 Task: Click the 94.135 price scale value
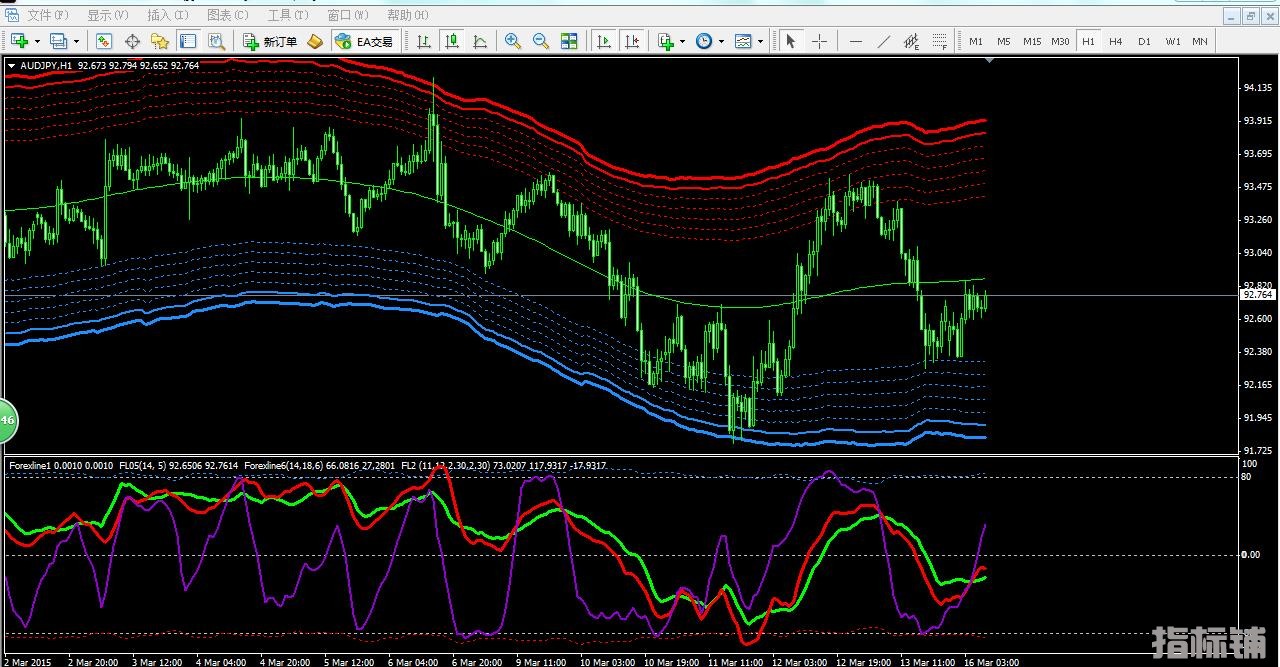click(1257, 88)
